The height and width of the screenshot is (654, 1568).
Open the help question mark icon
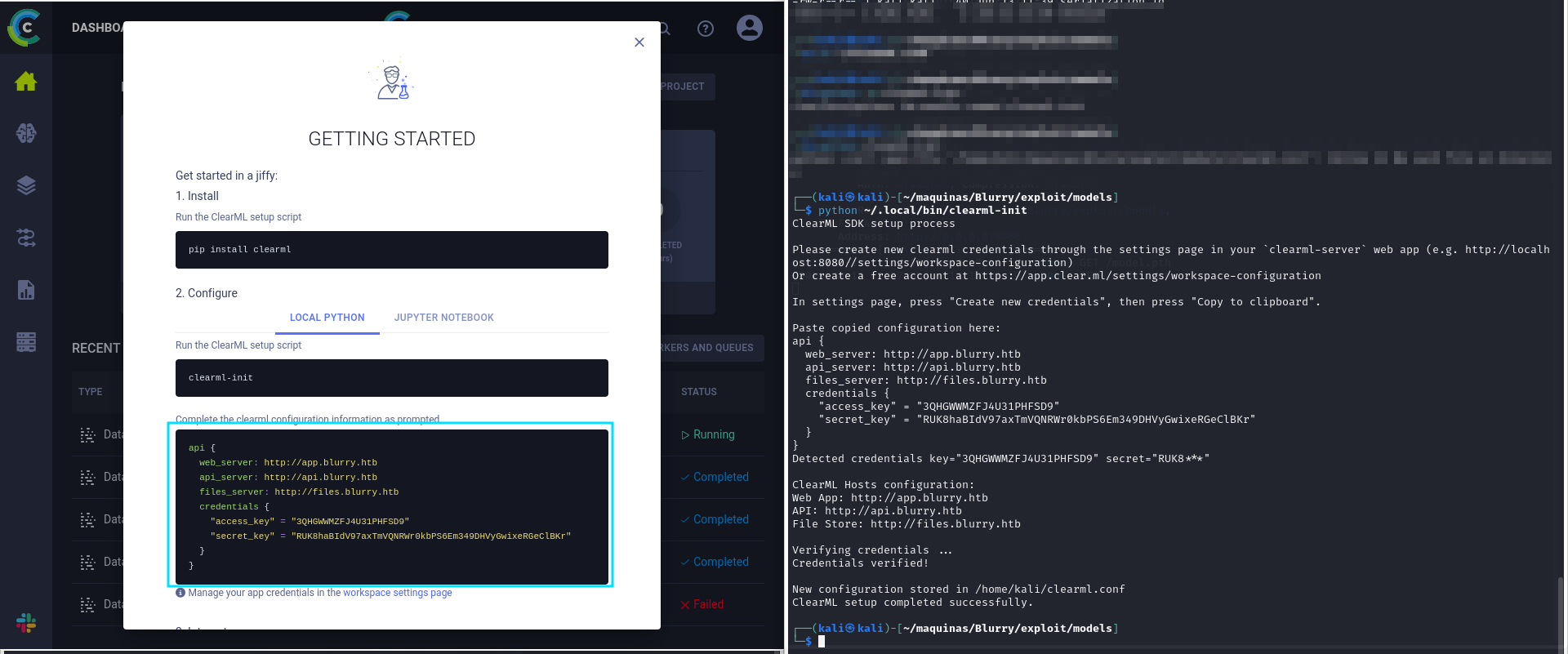[x=706, y=29]
